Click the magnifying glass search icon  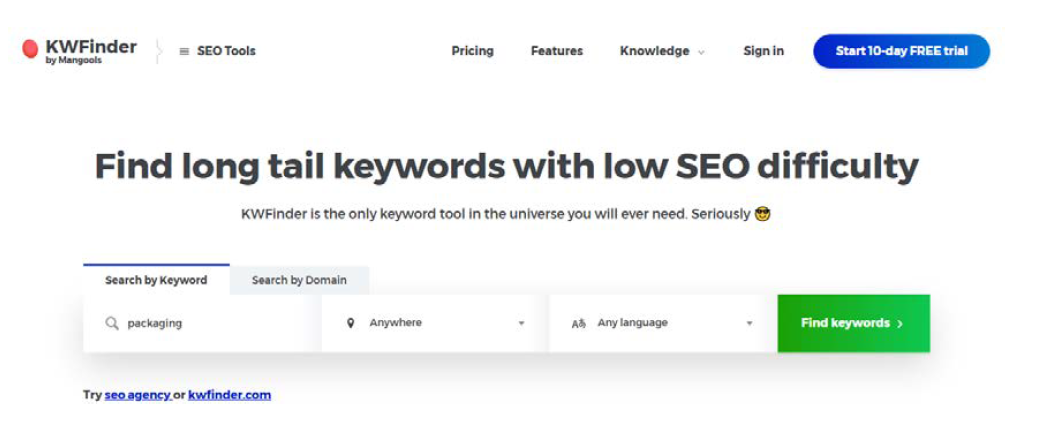(112, 323)
